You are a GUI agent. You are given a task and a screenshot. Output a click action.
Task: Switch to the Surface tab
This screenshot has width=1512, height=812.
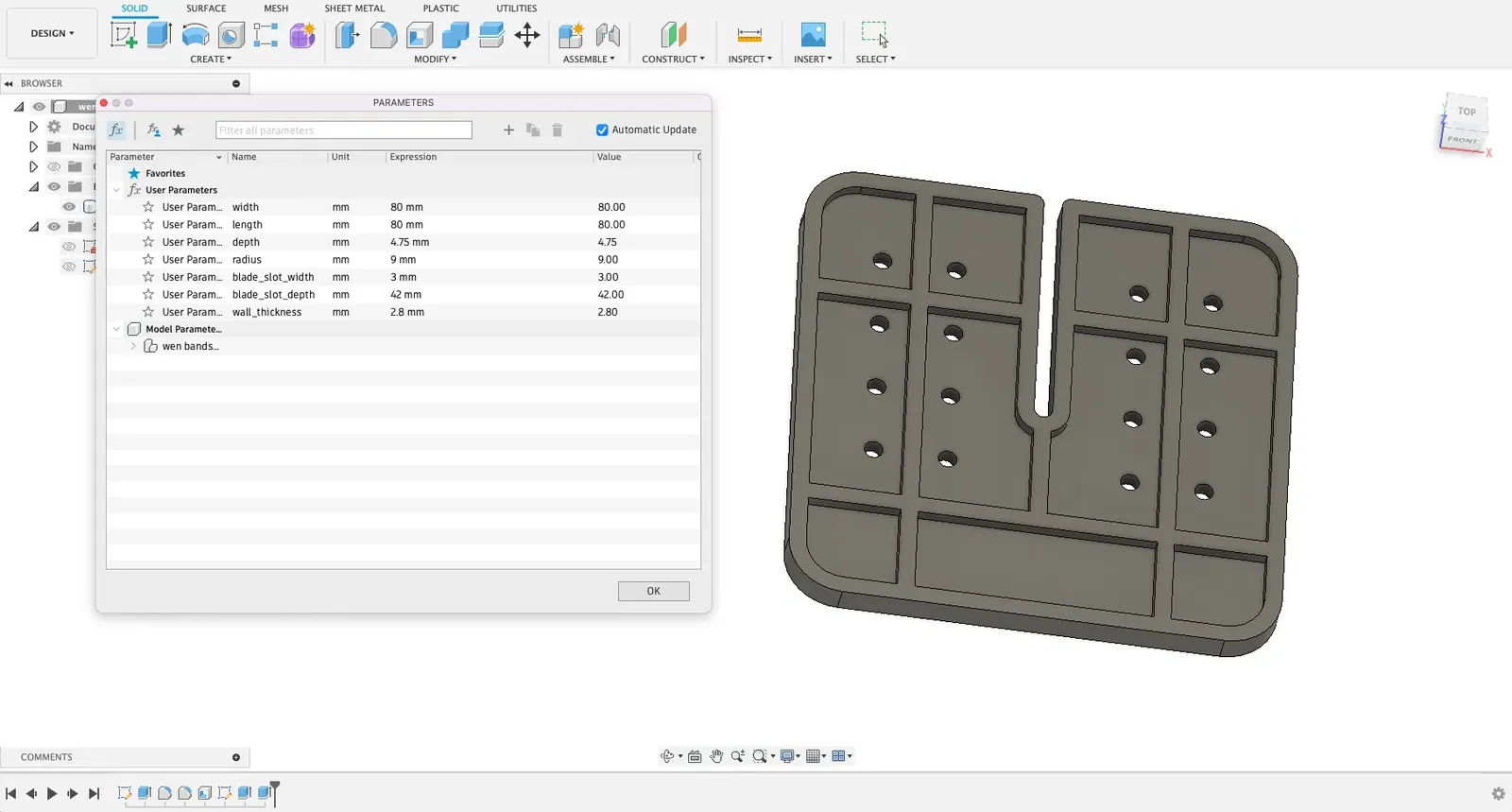coord(206,9)
